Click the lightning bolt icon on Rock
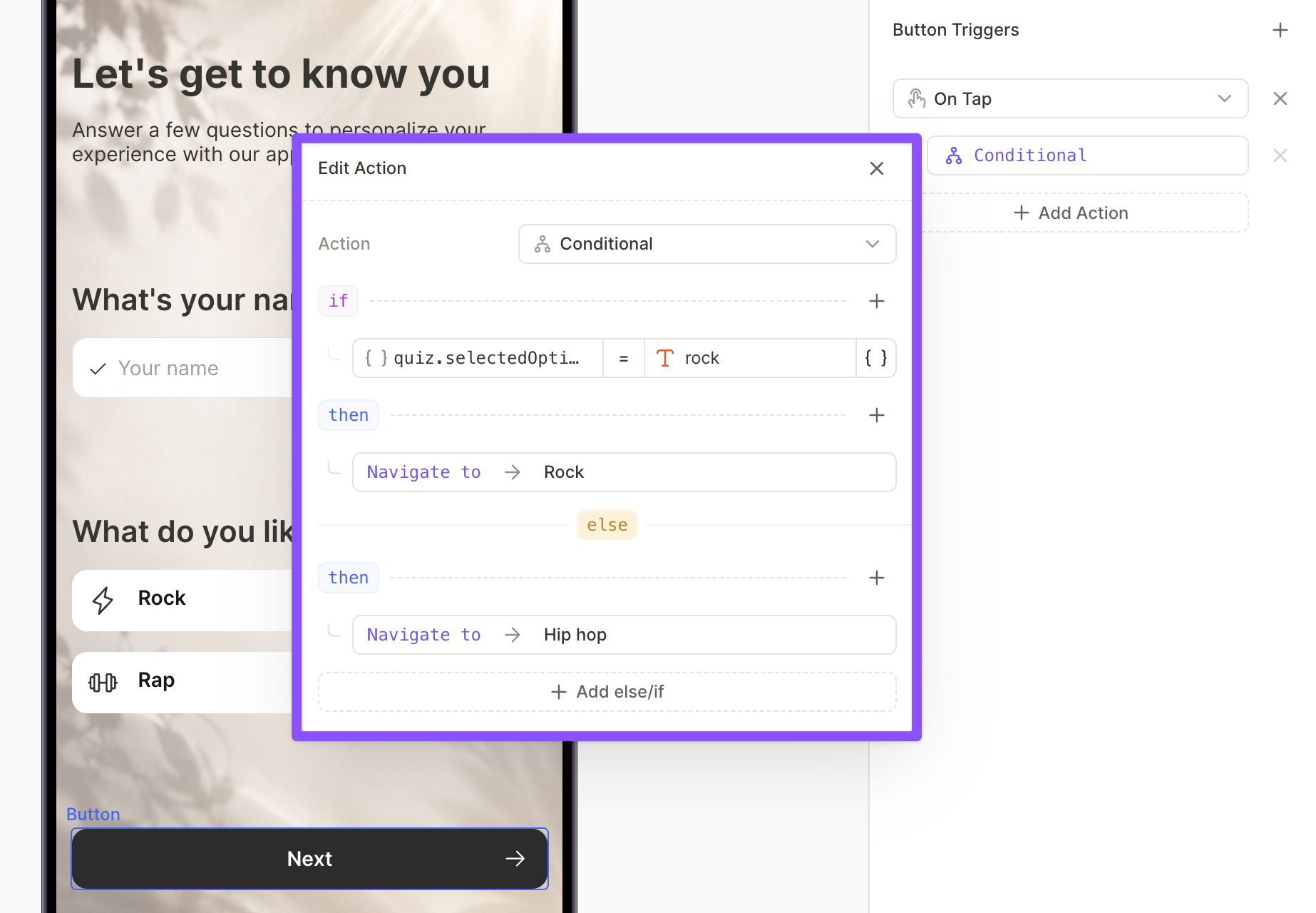 [103, 600]
